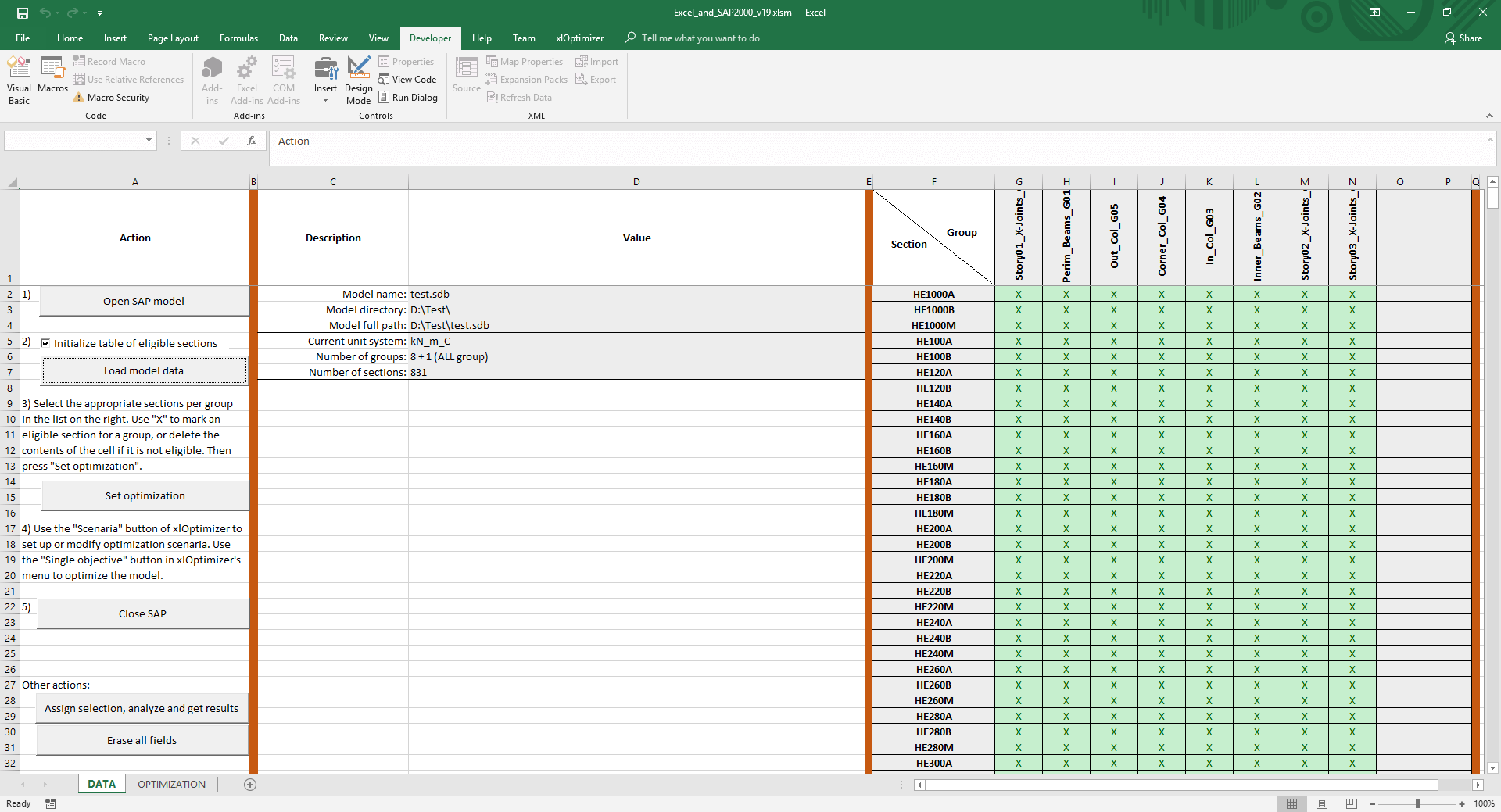Switch to Page Break Preview view

click(1352, 803)
